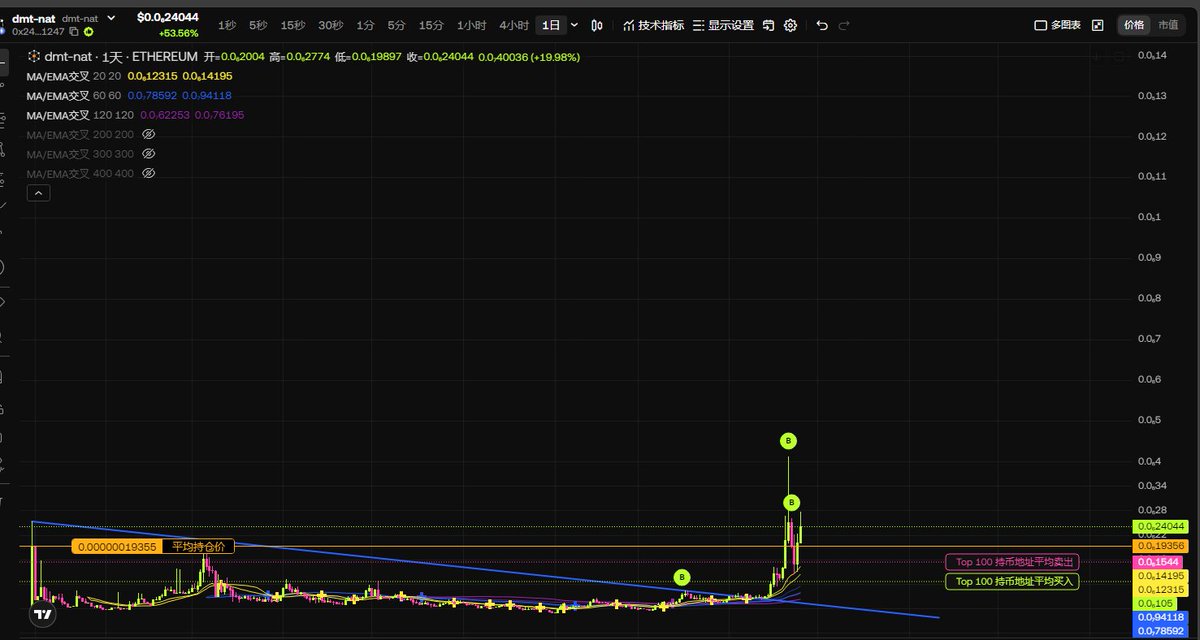Click the dmt-nat · 1天 · ETHEREUM title
1200x640 pixels.
point(122,57)
